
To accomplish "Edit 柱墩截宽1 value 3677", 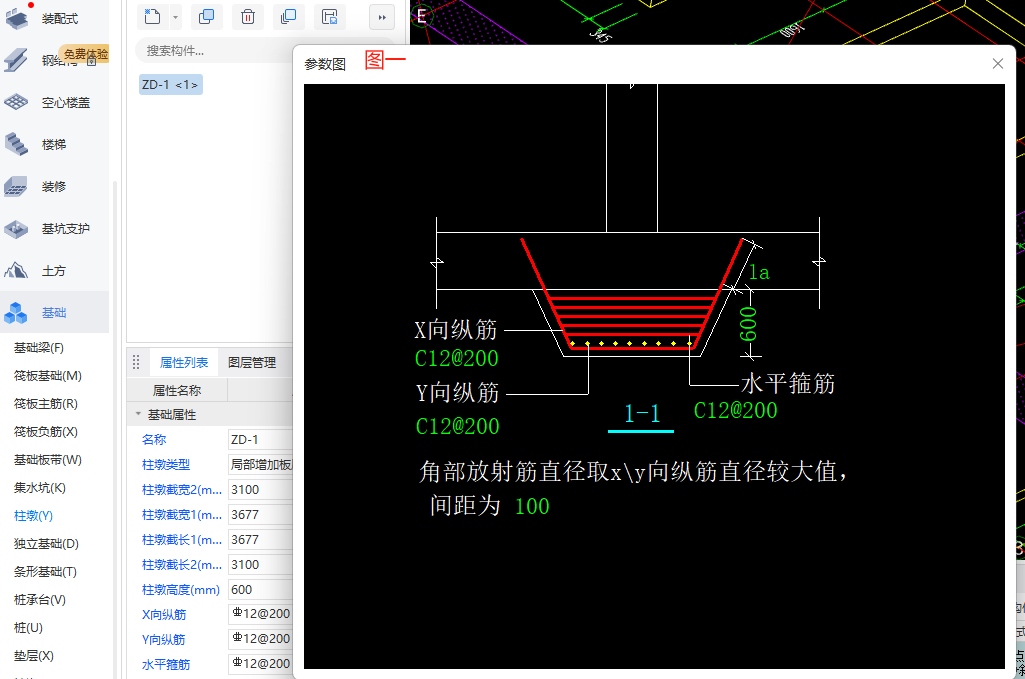I will 261,514.
